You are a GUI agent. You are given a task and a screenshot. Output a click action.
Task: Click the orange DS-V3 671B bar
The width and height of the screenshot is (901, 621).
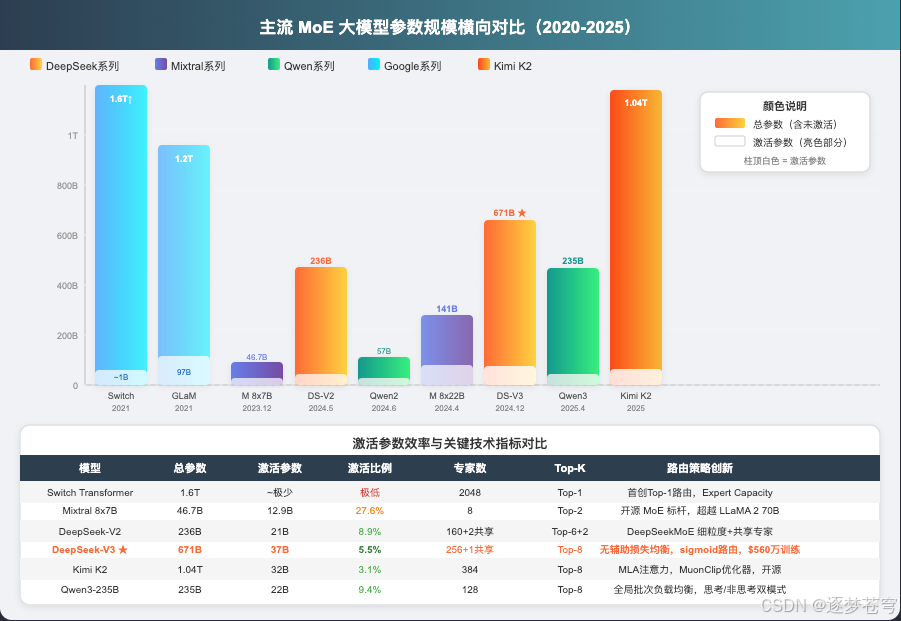[510, 300]
